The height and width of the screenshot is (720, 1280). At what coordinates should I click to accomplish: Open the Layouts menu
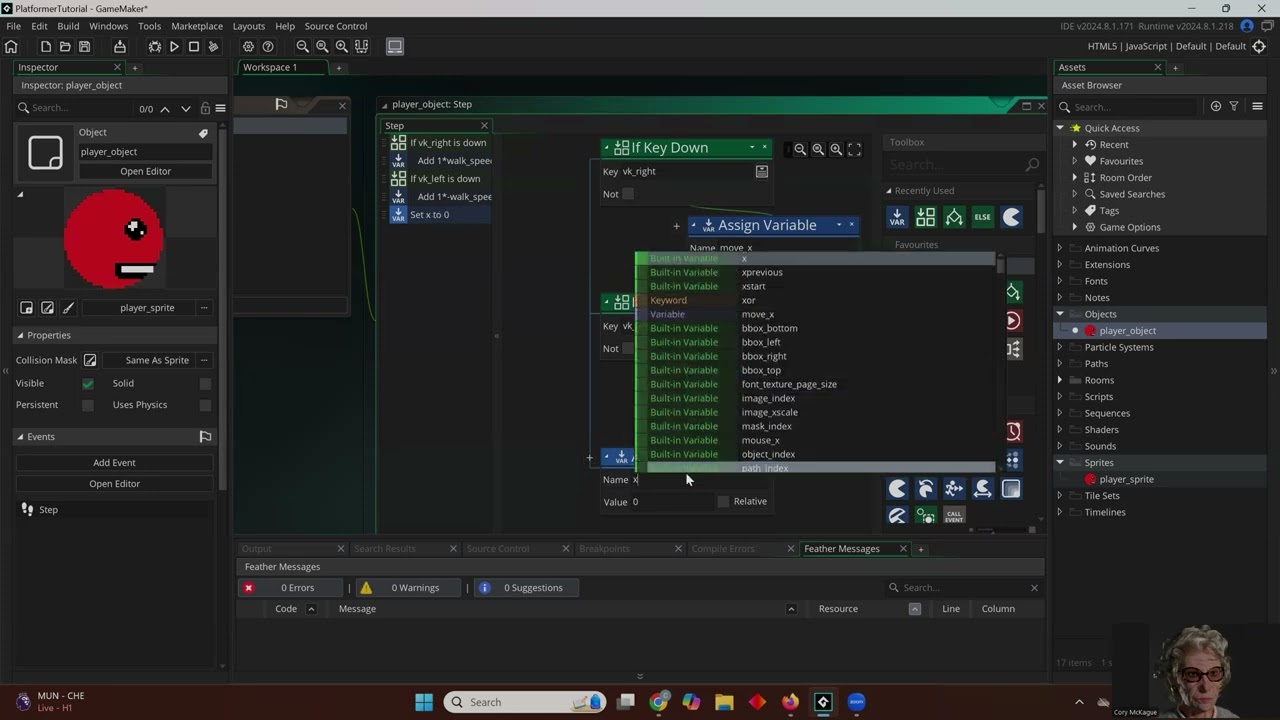click(249, 26)
